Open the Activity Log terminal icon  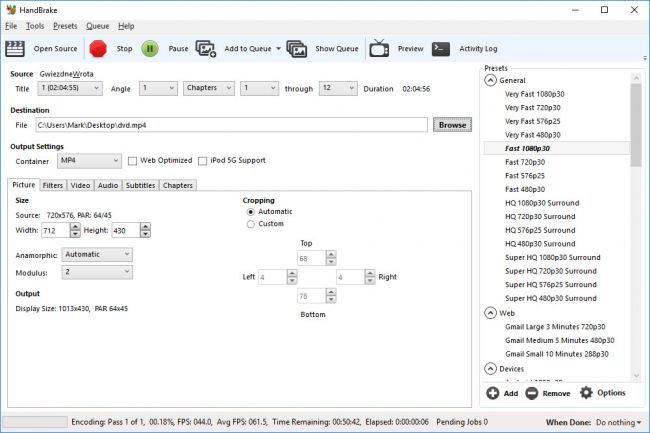coord(441,48)
